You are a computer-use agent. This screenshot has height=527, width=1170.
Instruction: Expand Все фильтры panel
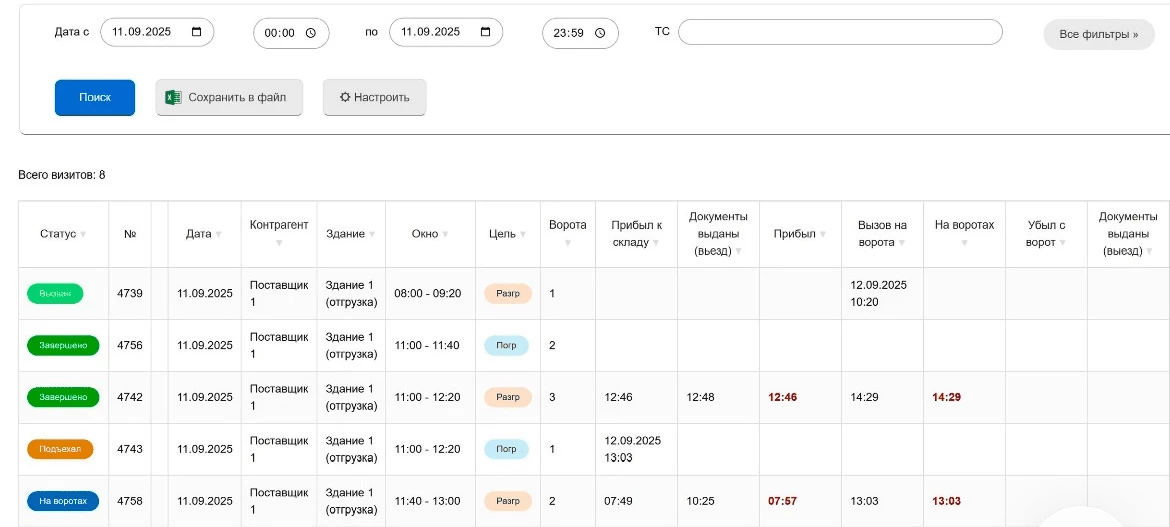pyautogui.click(x=1099, y=34)
